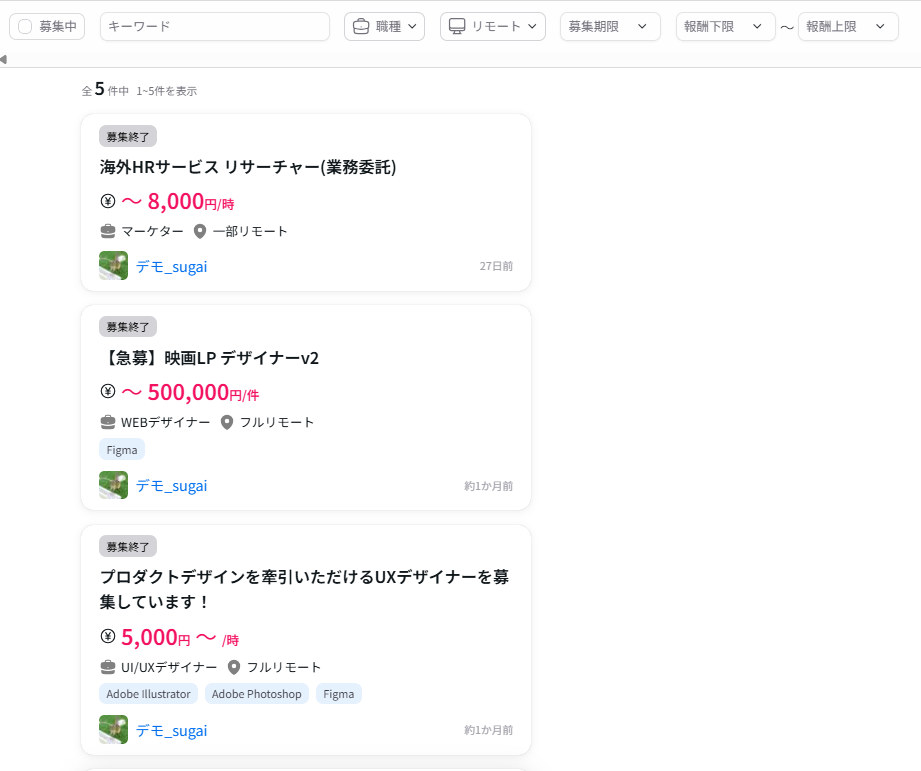Click the 募集終了 badge on 海外HR card
Image resolution: width=921 pixels, height=771 pixels.
127,136
